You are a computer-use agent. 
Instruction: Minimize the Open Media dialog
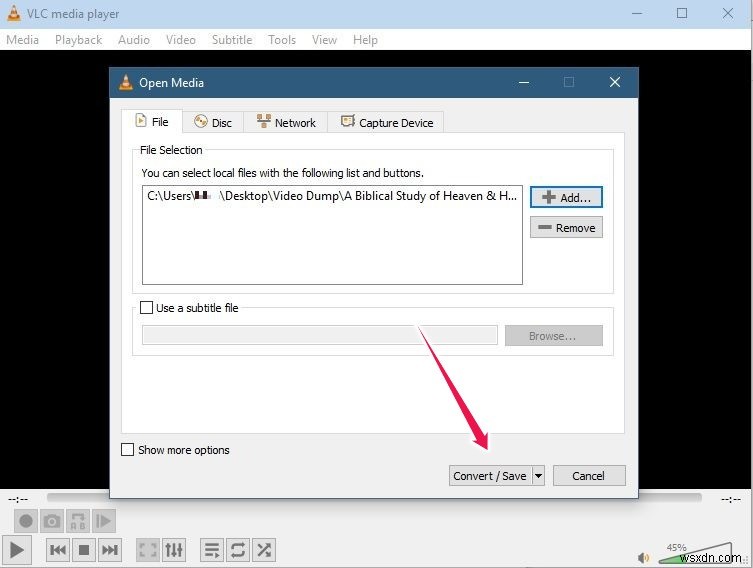coord(524,82)
